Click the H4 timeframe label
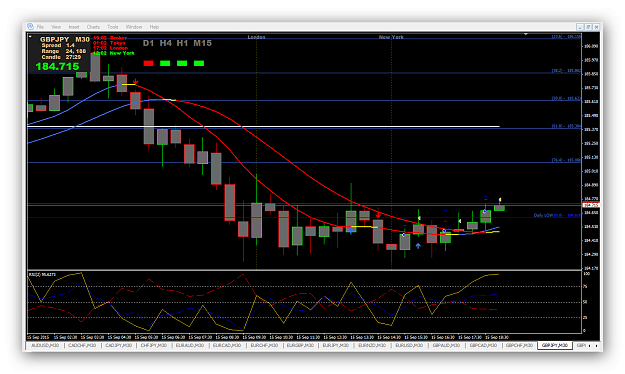The image size is (625, 374). 165,43
